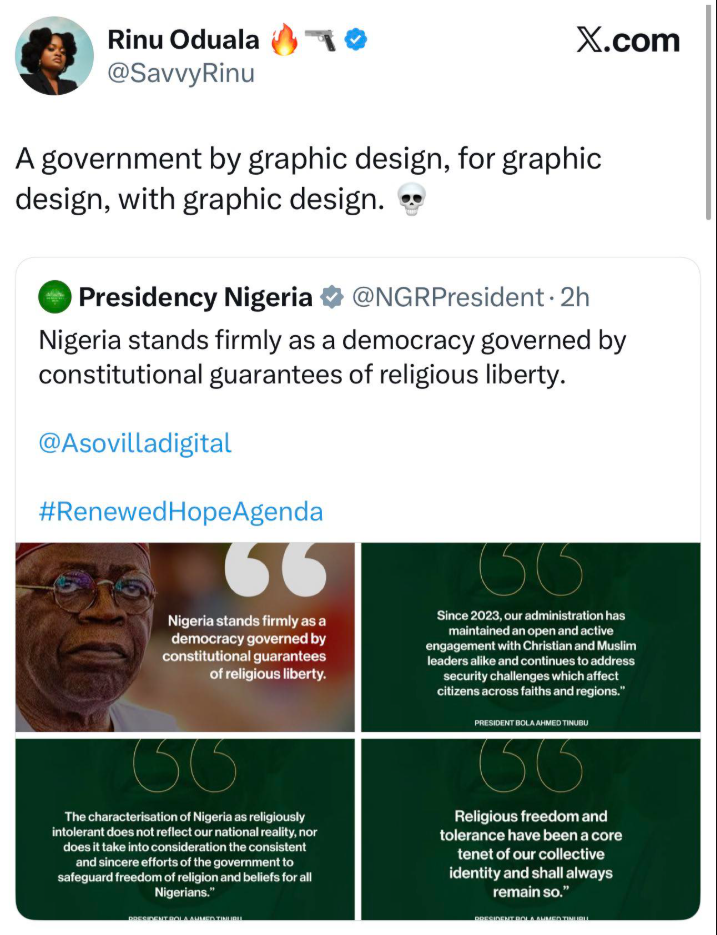Click the Presidency Nigeria green avatar icon
Image resolution: width=717 pixels, height=935 pixels.
point(54,297)
